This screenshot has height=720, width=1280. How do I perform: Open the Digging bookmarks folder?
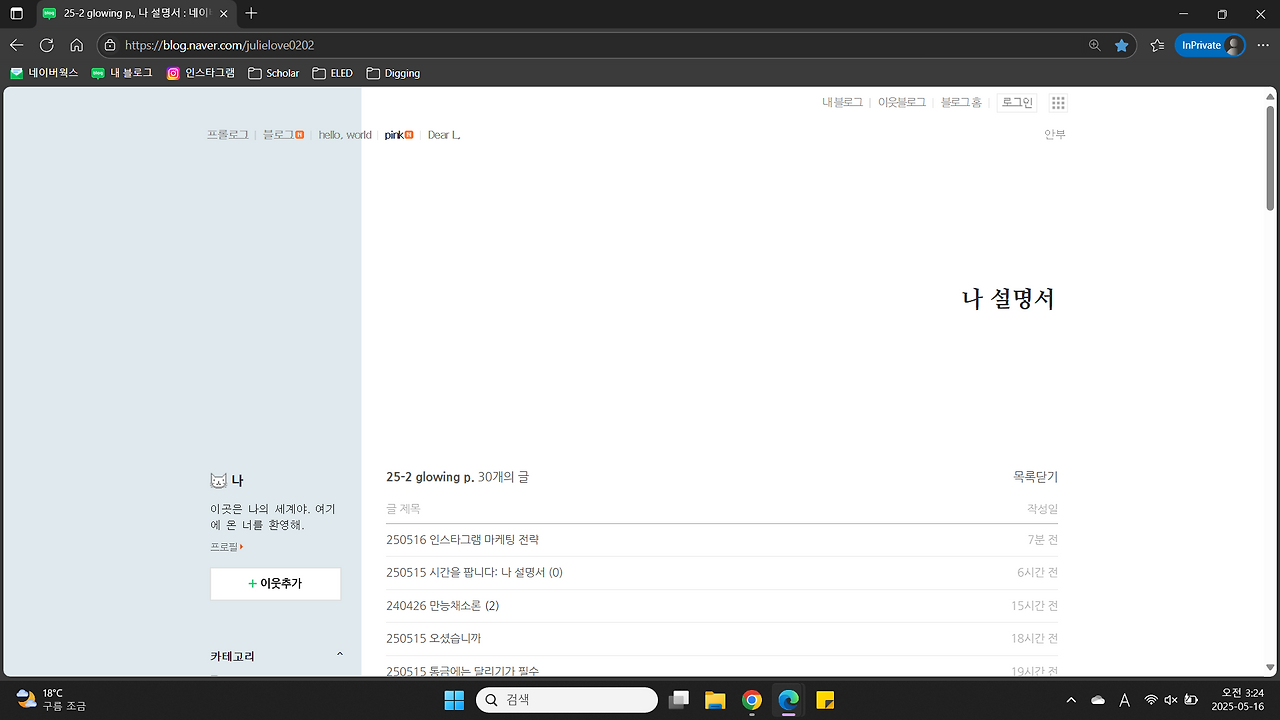pos(392,72)
